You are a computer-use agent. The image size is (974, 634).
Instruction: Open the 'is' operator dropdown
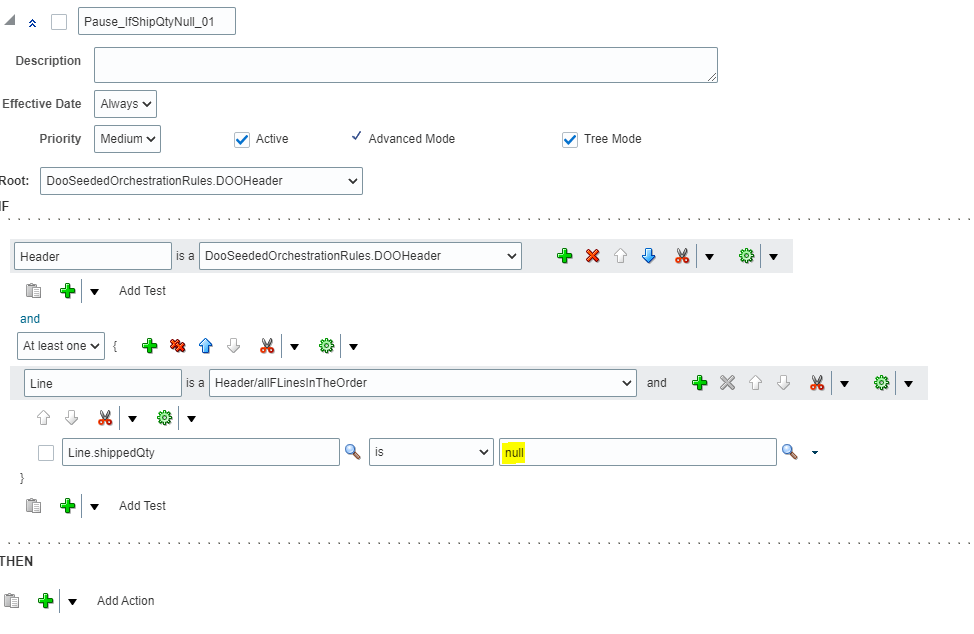coord(431,452)
